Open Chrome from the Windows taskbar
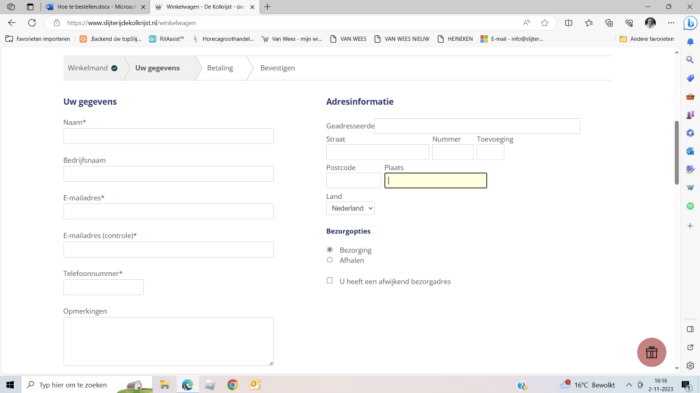This screenshot has height=393, width=700. pyautogui.click(x=232, y=385)
